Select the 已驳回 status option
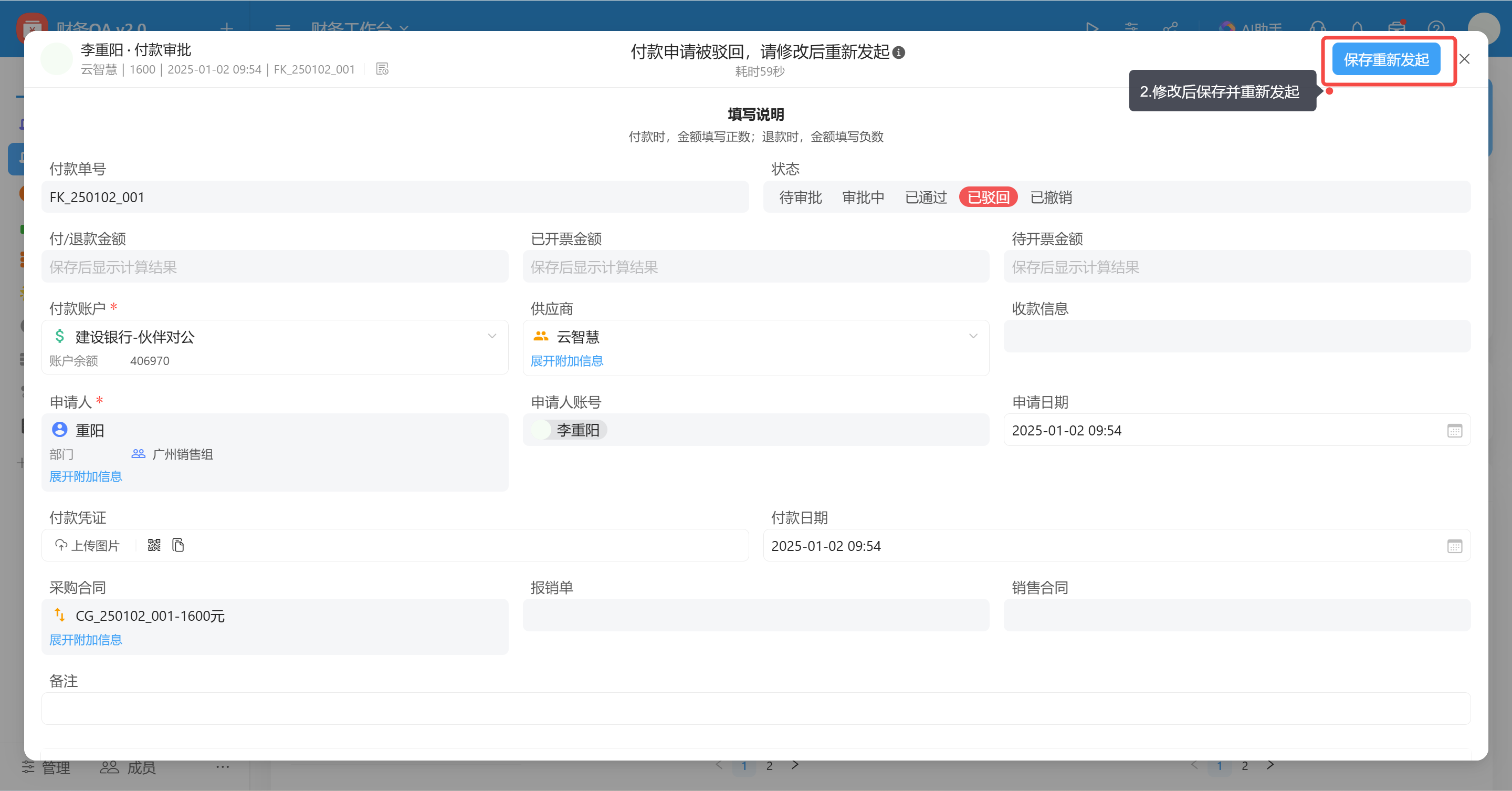This screenshot has height=791, width=1512. [989, 197]
